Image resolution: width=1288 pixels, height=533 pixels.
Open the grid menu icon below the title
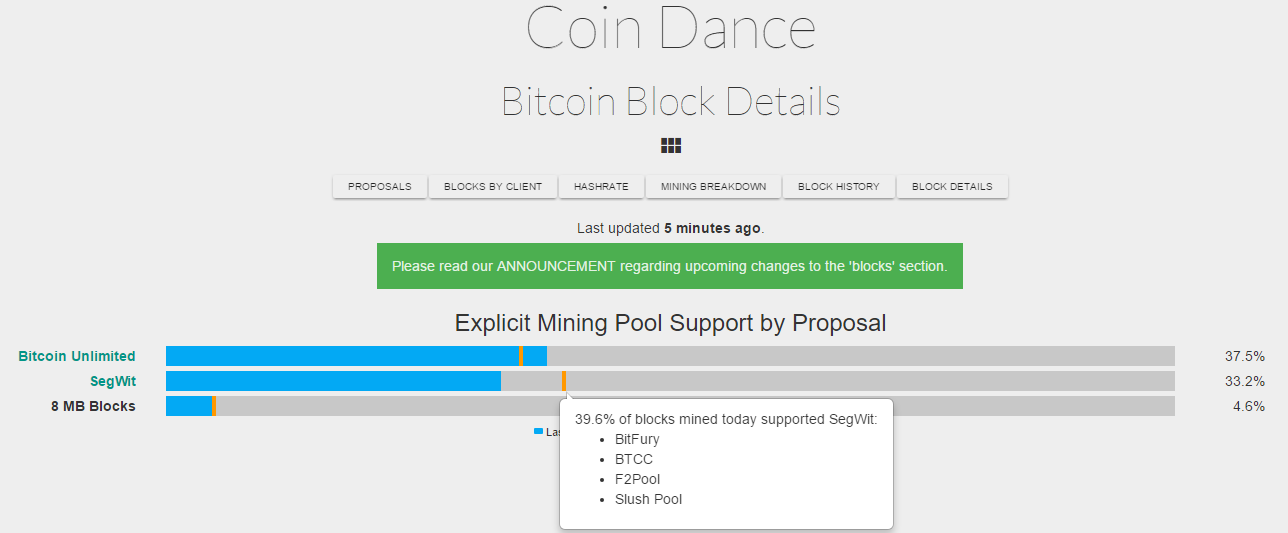pyautogui.click(x=671, y=146)
